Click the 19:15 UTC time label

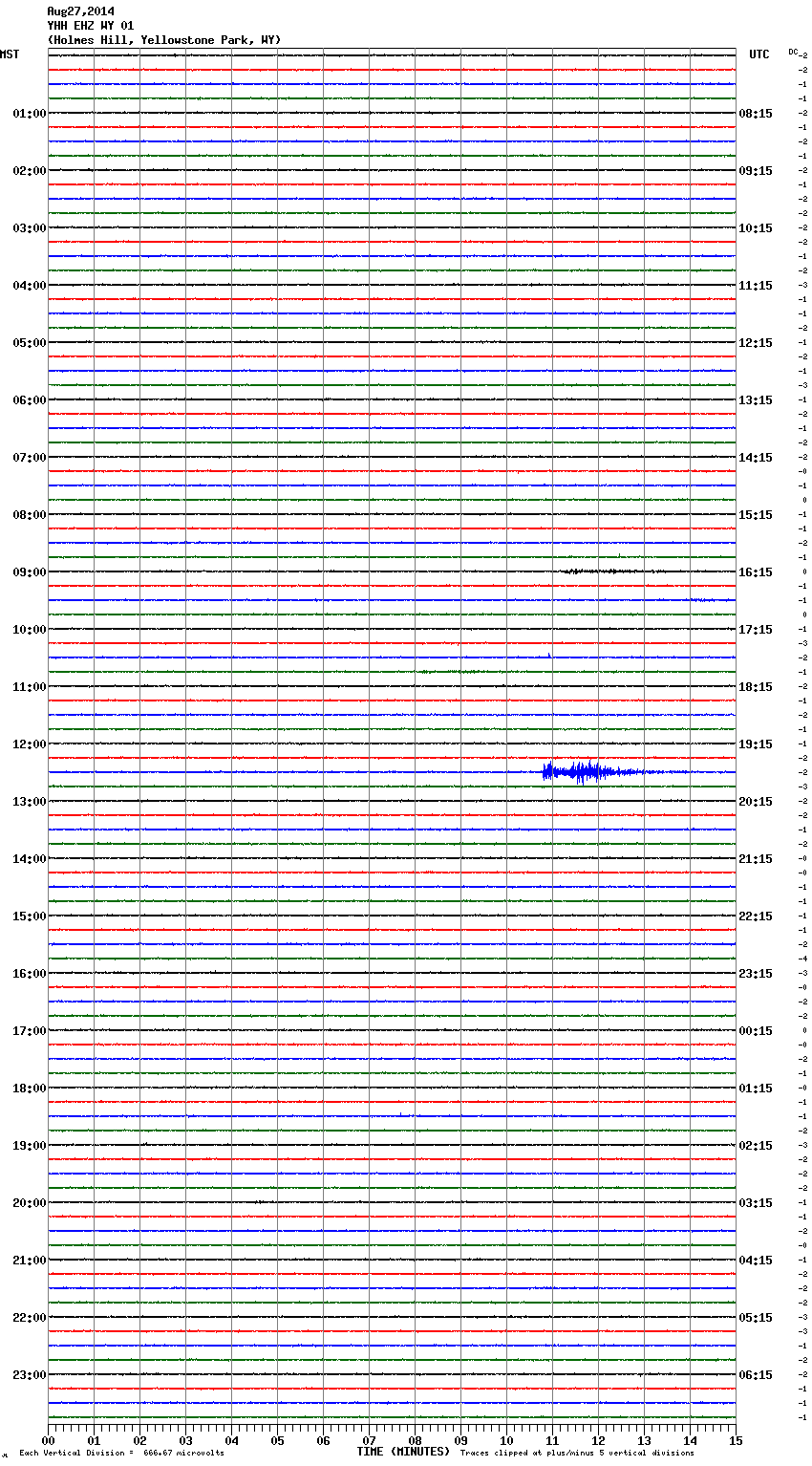[x=756, y=744]
